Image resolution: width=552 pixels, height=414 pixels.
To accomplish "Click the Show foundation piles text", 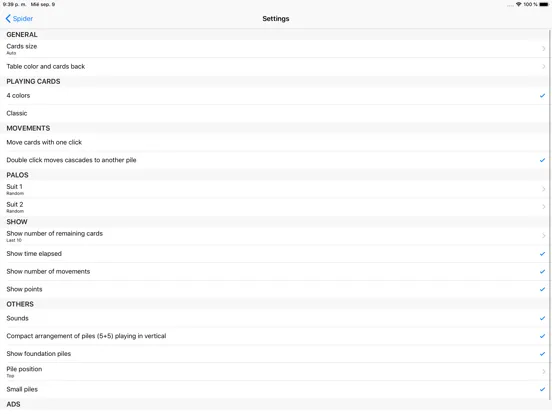I will (38, 354).
